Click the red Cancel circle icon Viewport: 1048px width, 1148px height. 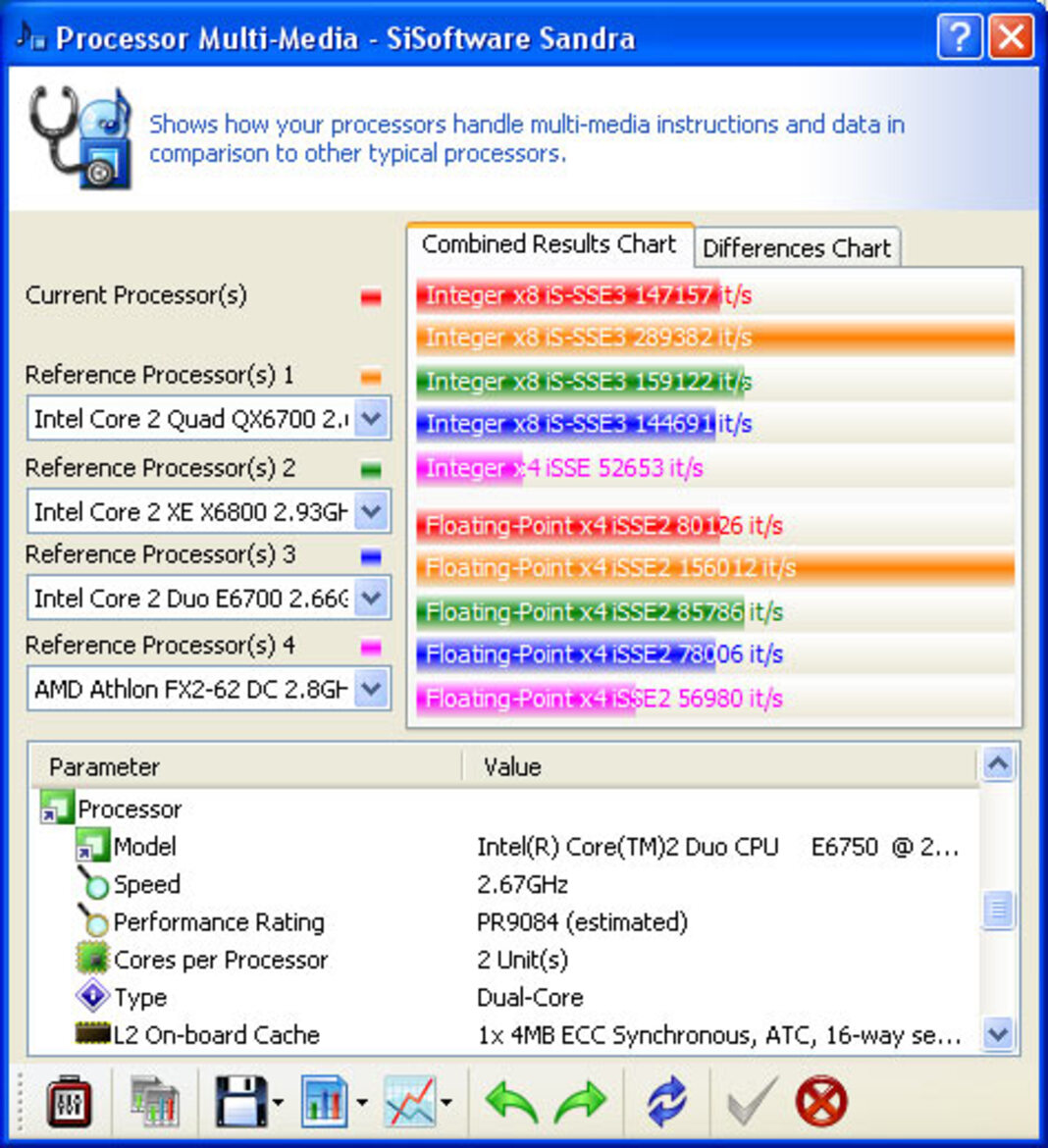[821, 1100]
